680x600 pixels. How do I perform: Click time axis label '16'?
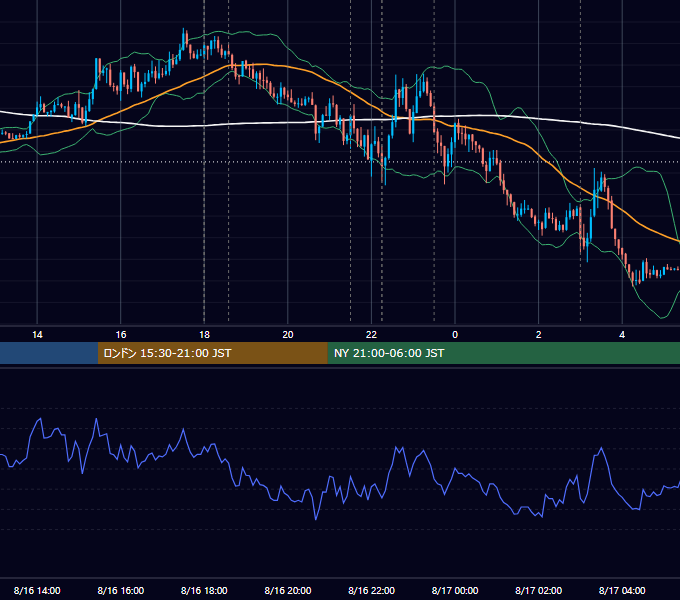[x=121, y=335]
